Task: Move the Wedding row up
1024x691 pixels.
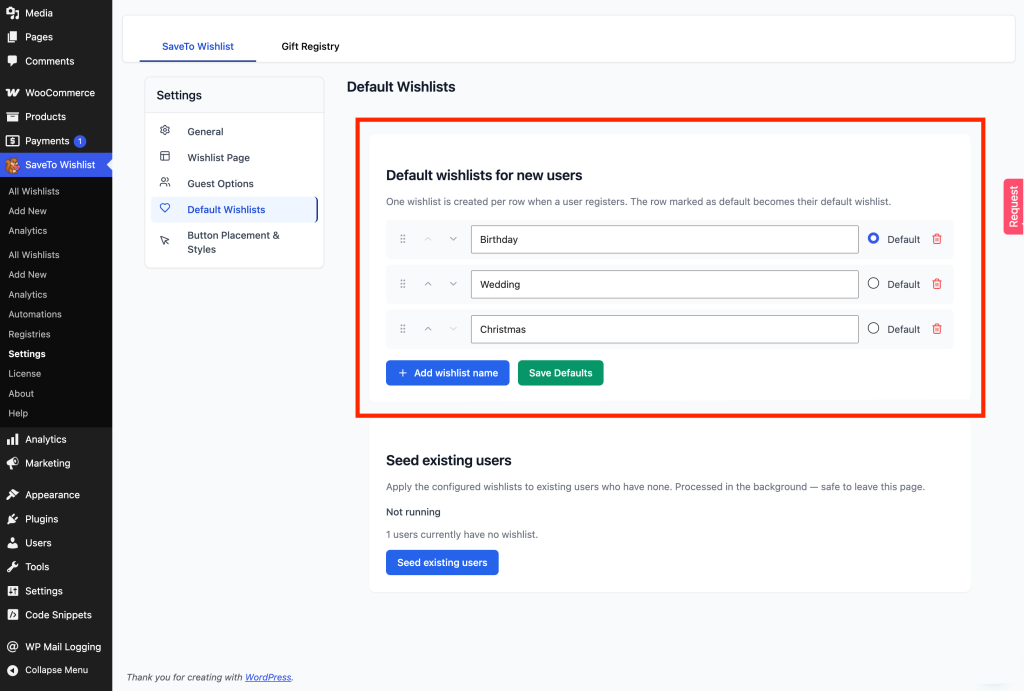Action: (x=428, y=284)
